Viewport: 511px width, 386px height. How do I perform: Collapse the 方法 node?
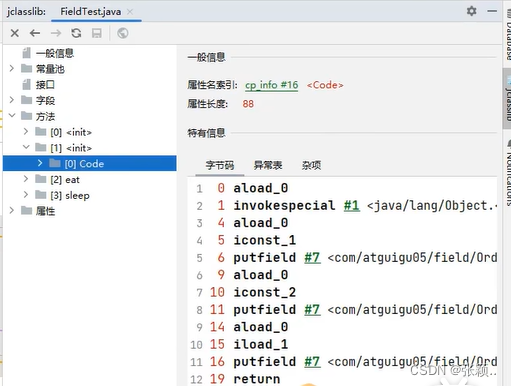pyautogui.click(x=12, y=116)
